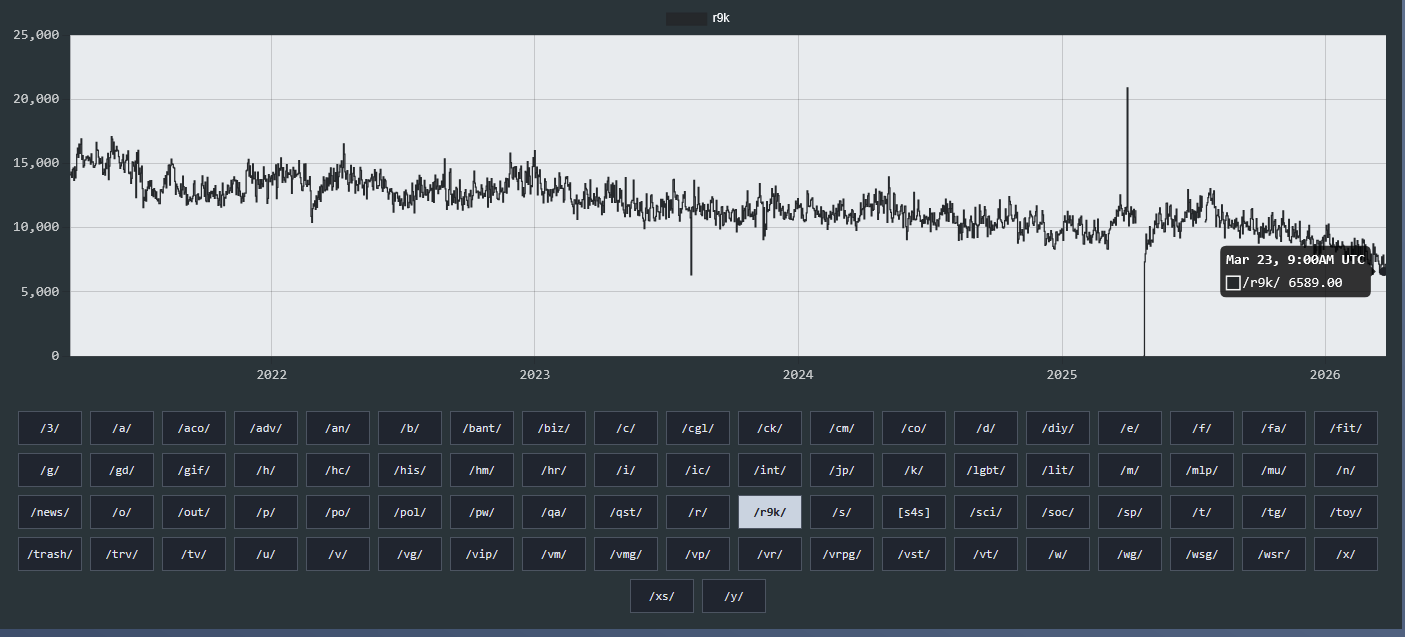
Task: Select the /a/ board button
Action: click(x=122, y=428)
